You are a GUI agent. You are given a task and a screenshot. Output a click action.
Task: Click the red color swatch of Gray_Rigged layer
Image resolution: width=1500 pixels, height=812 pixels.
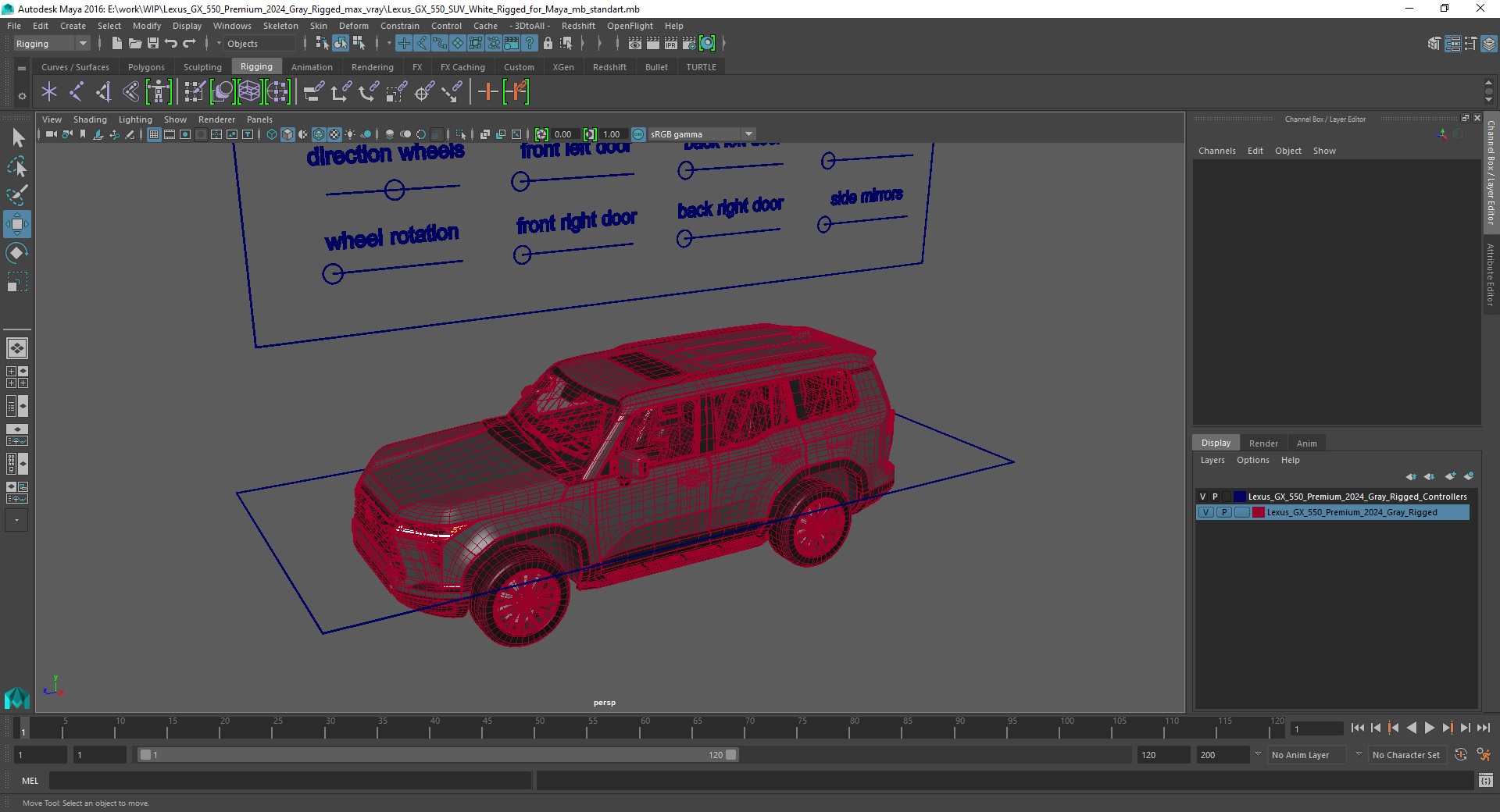pos(1258,512)
